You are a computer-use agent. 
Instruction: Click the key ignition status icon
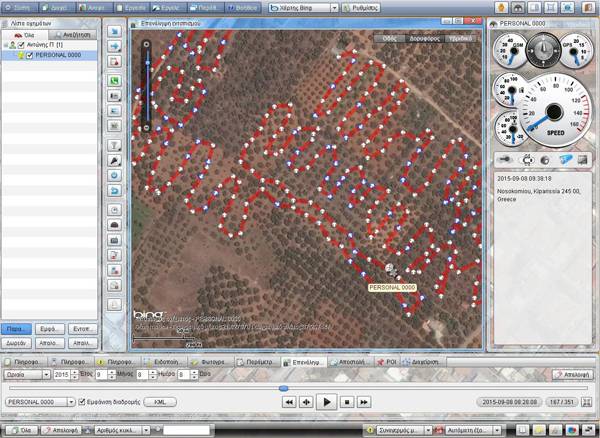(x=507, y=160)
